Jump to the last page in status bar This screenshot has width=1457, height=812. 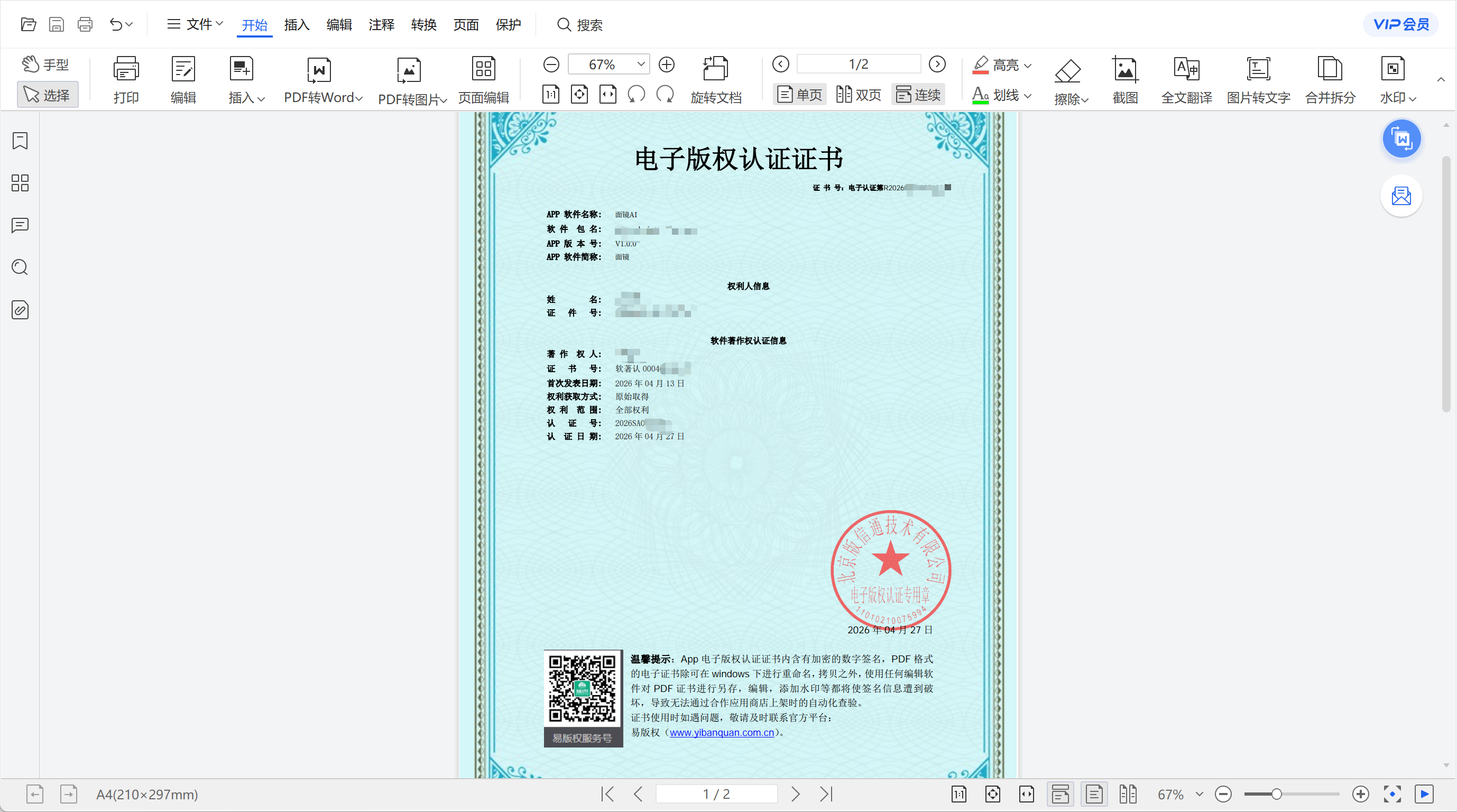coord(826,794)
